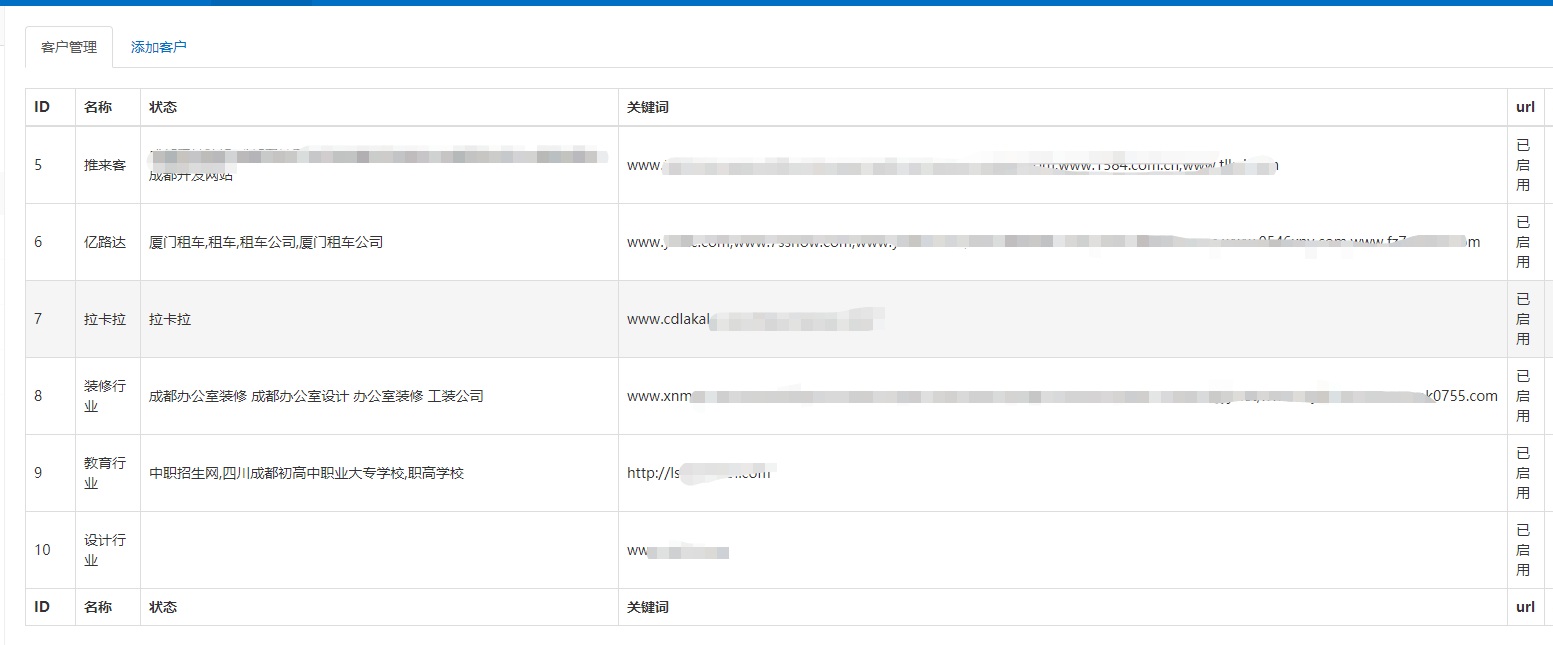This screenshot has width=1553, height=645.
Task: Open the http://ls URL in 教育行业 row
Action: [x=695, y=472]
